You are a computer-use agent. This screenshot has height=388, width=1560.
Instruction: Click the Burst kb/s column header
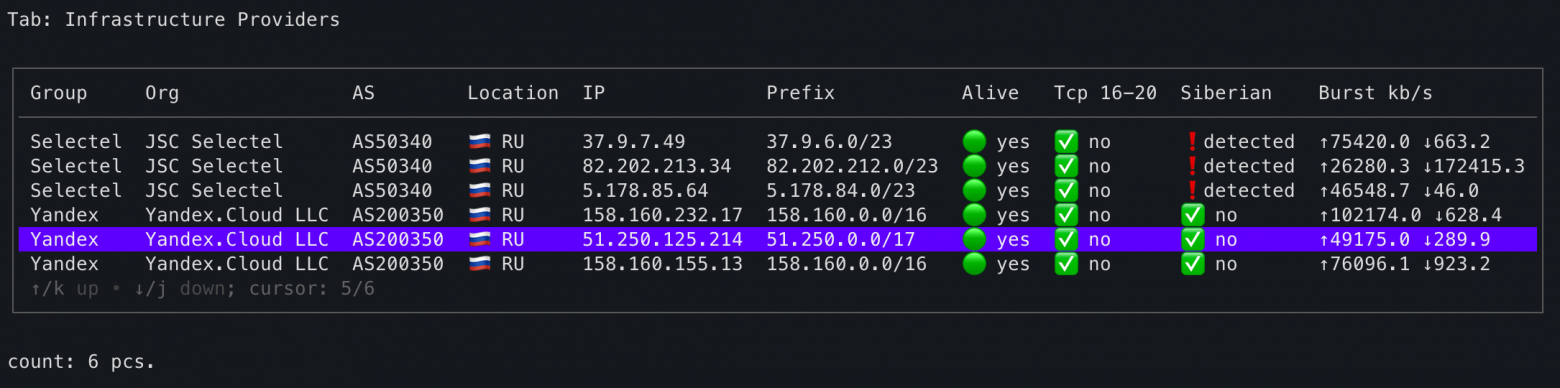[1376, 93]
